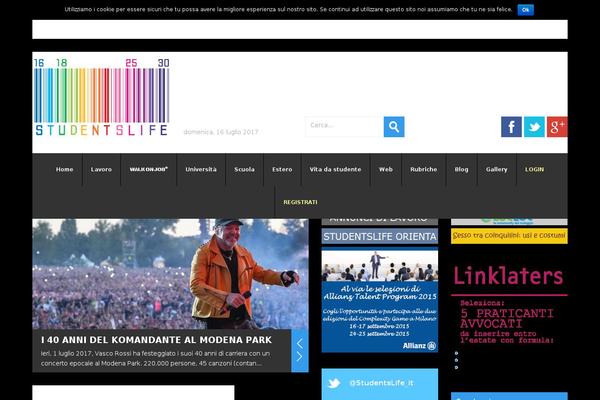Screen dimensions: 600x400
Task: Open the Web menu item
Action: pyautogui.click(x=386, y=169)
